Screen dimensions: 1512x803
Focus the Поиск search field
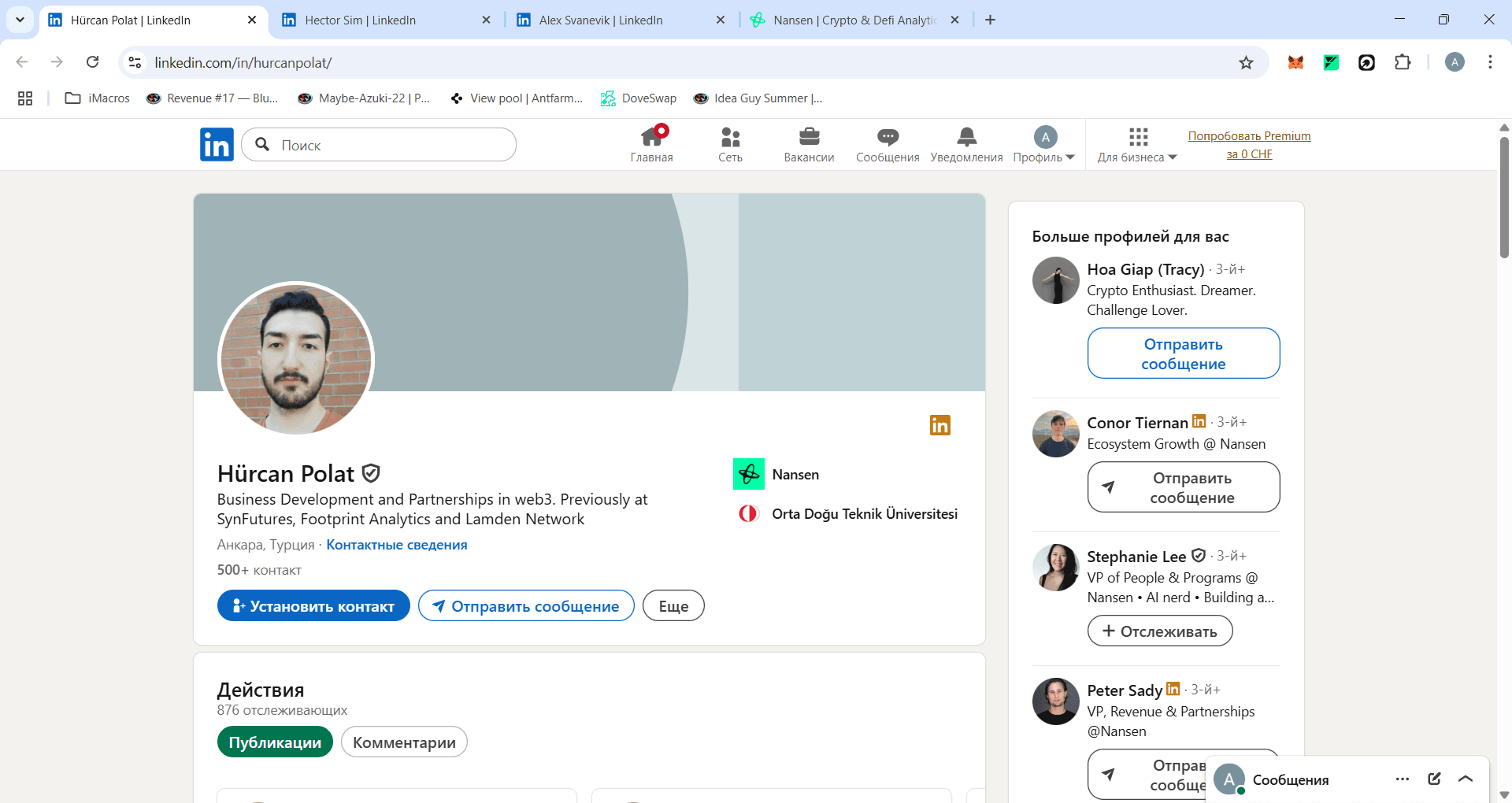click(x=379, y=145)
